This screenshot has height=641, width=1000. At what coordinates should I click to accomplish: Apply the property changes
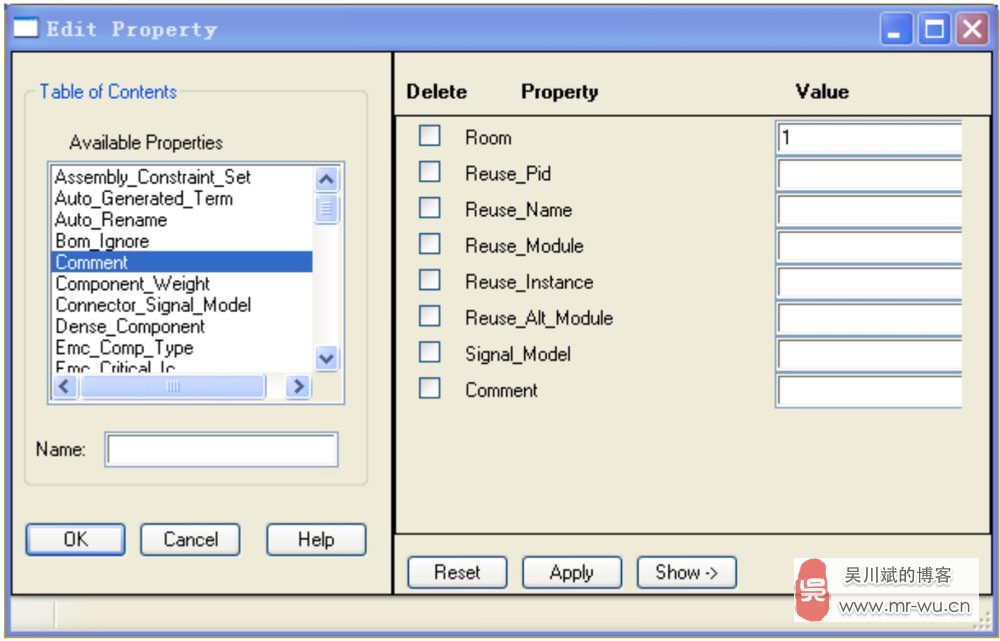[x=572, y=572]
